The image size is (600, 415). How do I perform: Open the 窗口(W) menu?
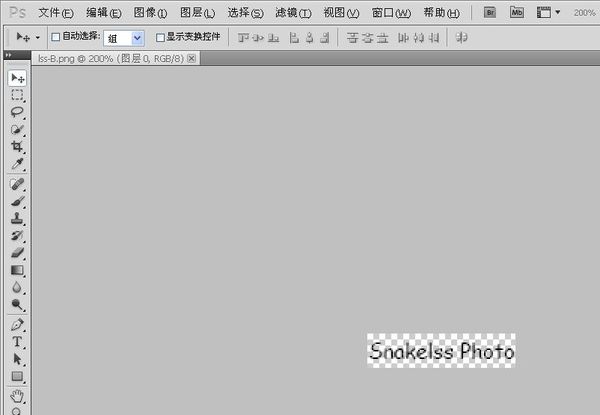(391, 13)
